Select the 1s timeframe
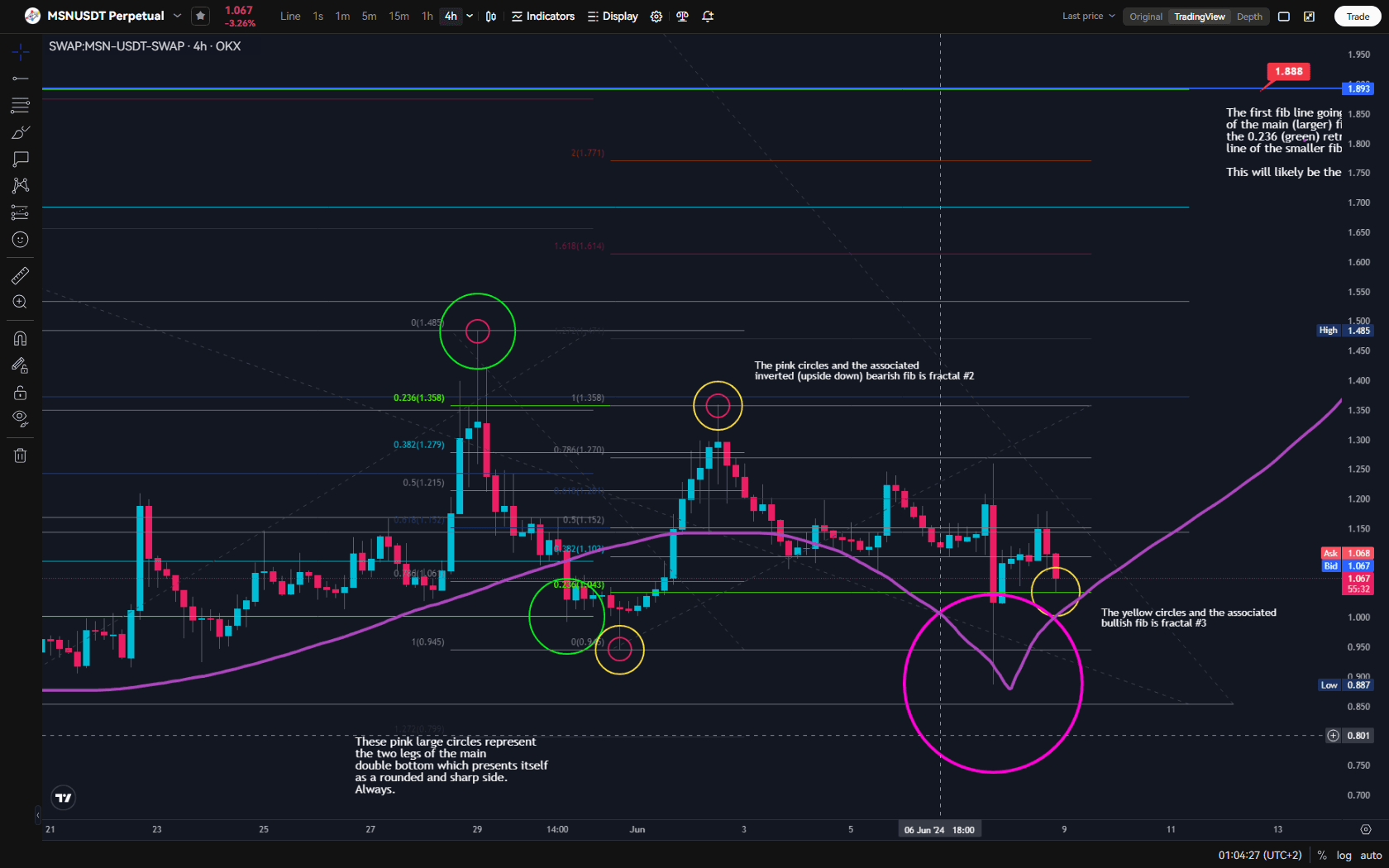1389x868 pixels. (x=318, y=17)
